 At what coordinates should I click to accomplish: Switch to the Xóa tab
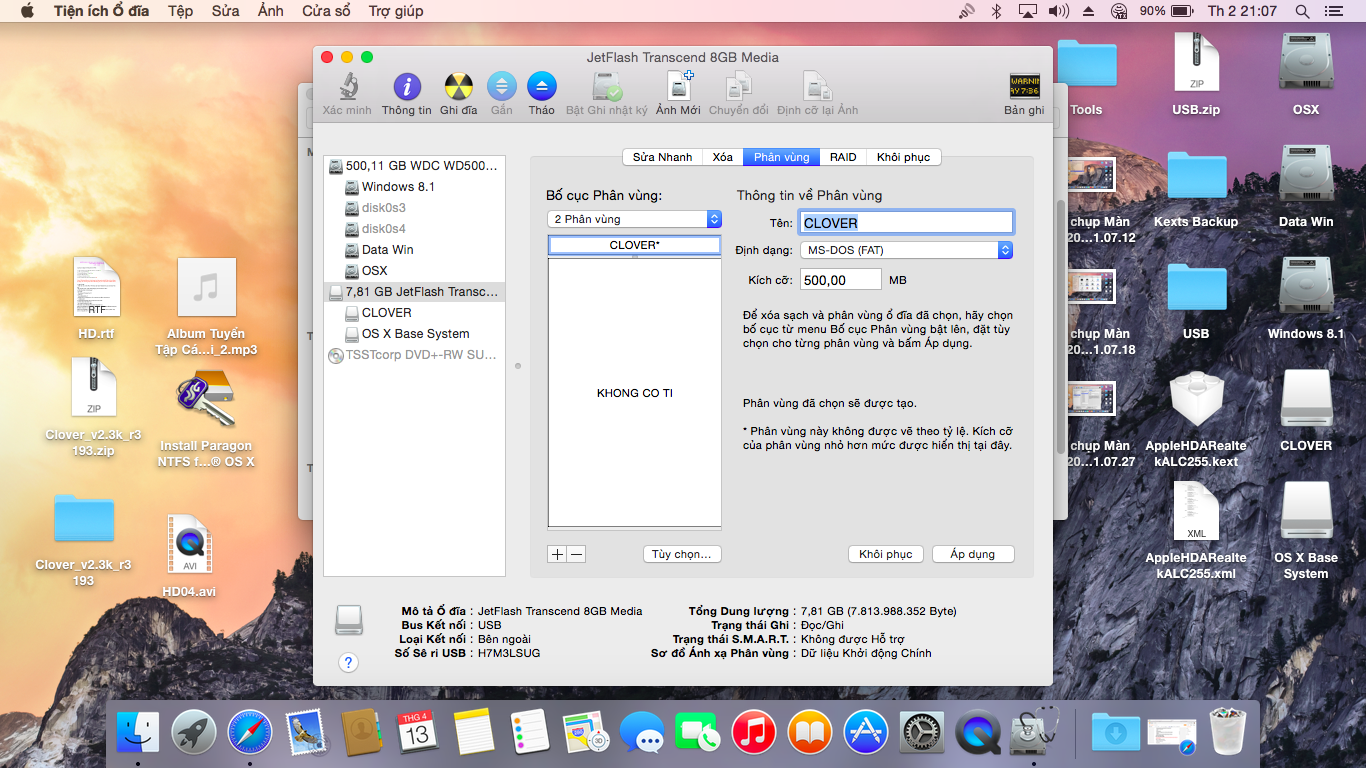tap(723, 157)
